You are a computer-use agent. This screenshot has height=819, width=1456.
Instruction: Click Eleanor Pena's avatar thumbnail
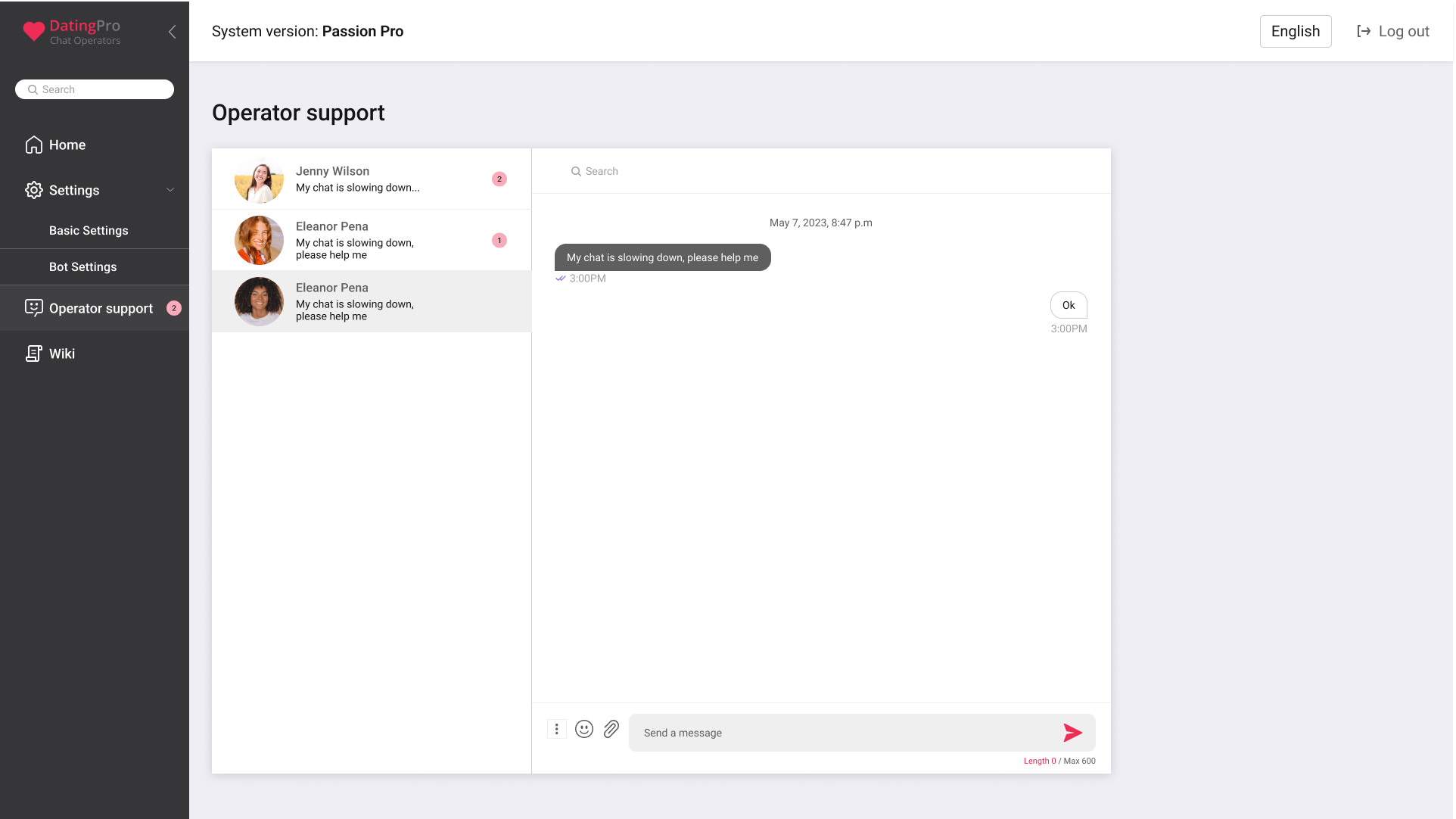[x=259, y=240]
